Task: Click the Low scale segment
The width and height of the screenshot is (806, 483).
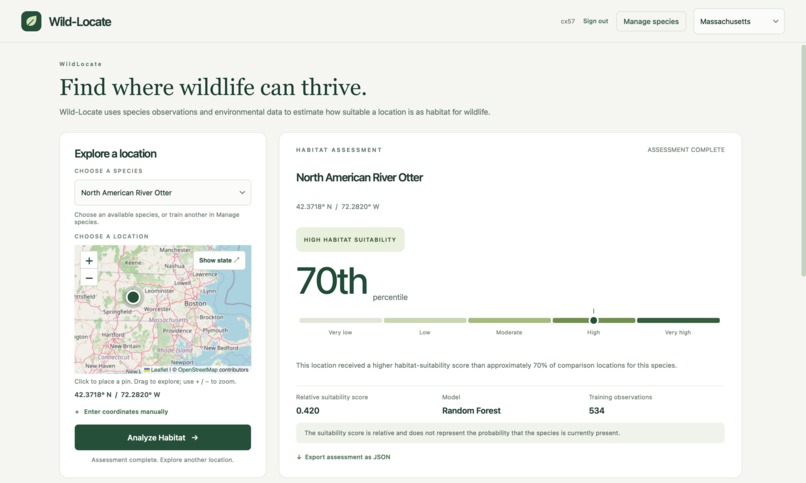Action: (x=425, y=321)
